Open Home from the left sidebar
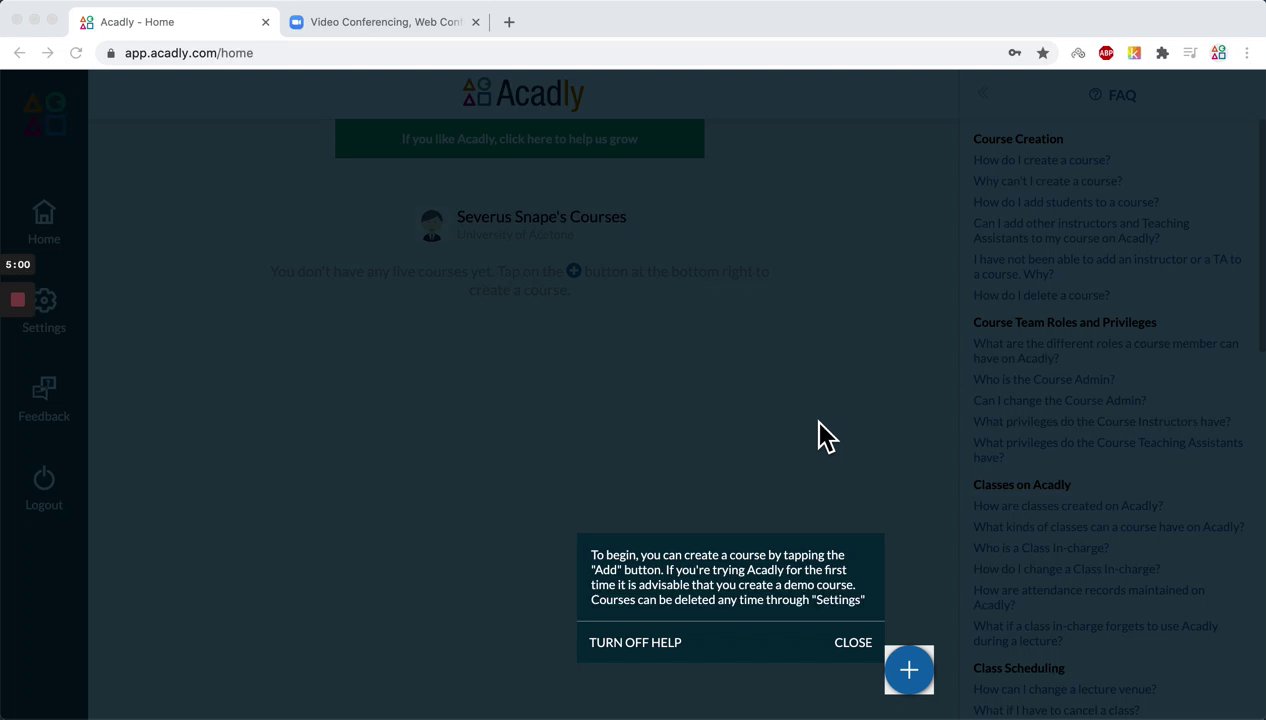Image resolution: width=1266 pixels, height=720 pixels. coord(44,223)
